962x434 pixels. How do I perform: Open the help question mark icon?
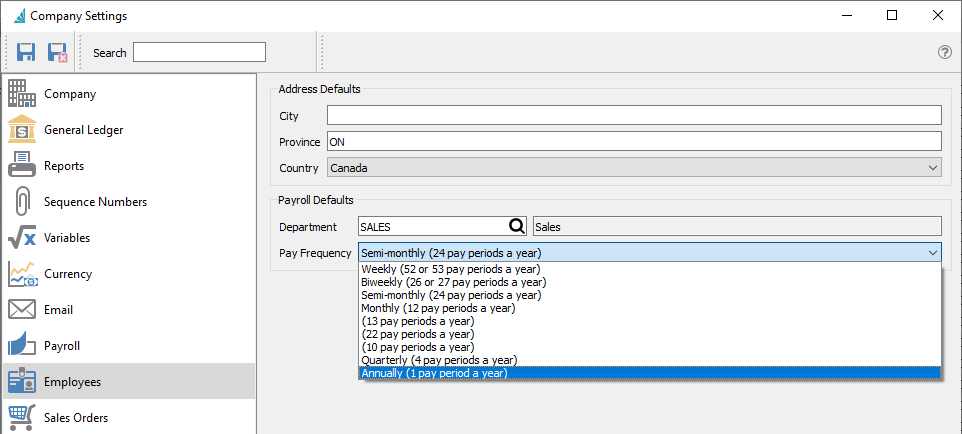944,52
